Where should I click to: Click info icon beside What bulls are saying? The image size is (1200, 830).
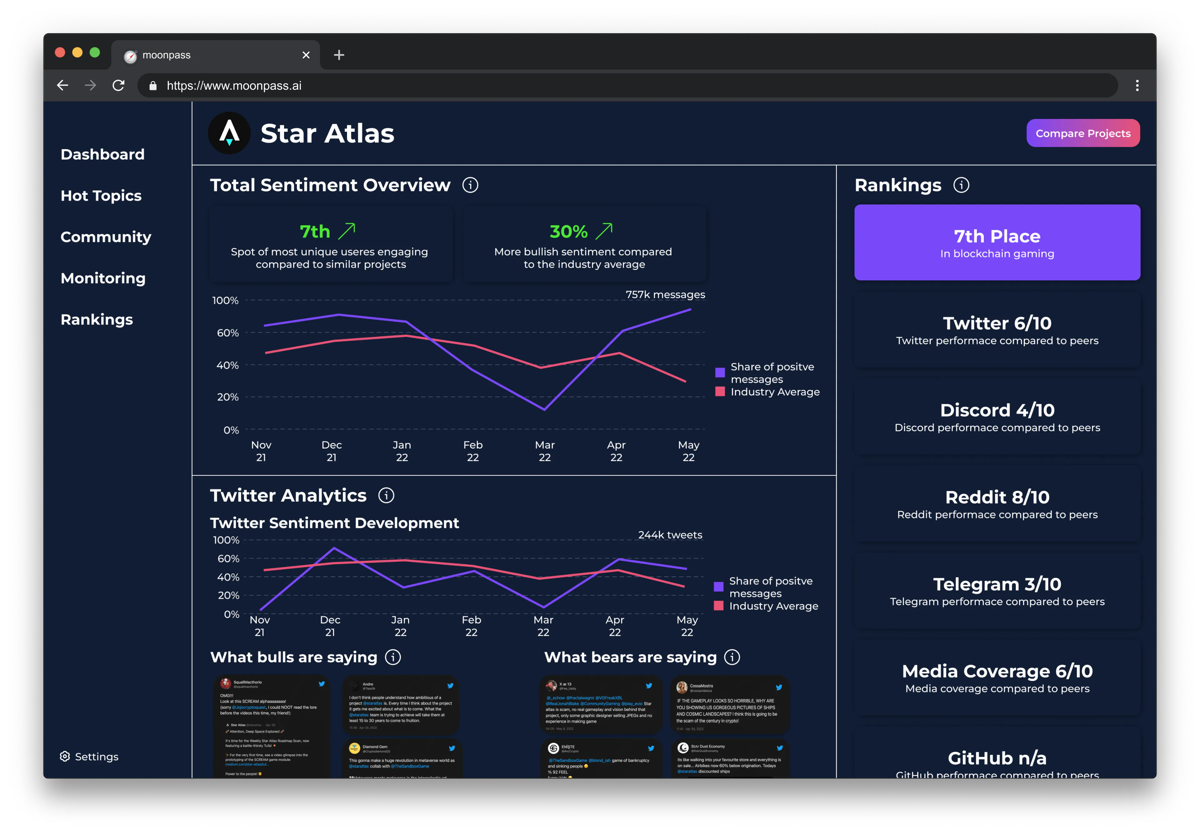pyautogui.click(x=393, y=657)
